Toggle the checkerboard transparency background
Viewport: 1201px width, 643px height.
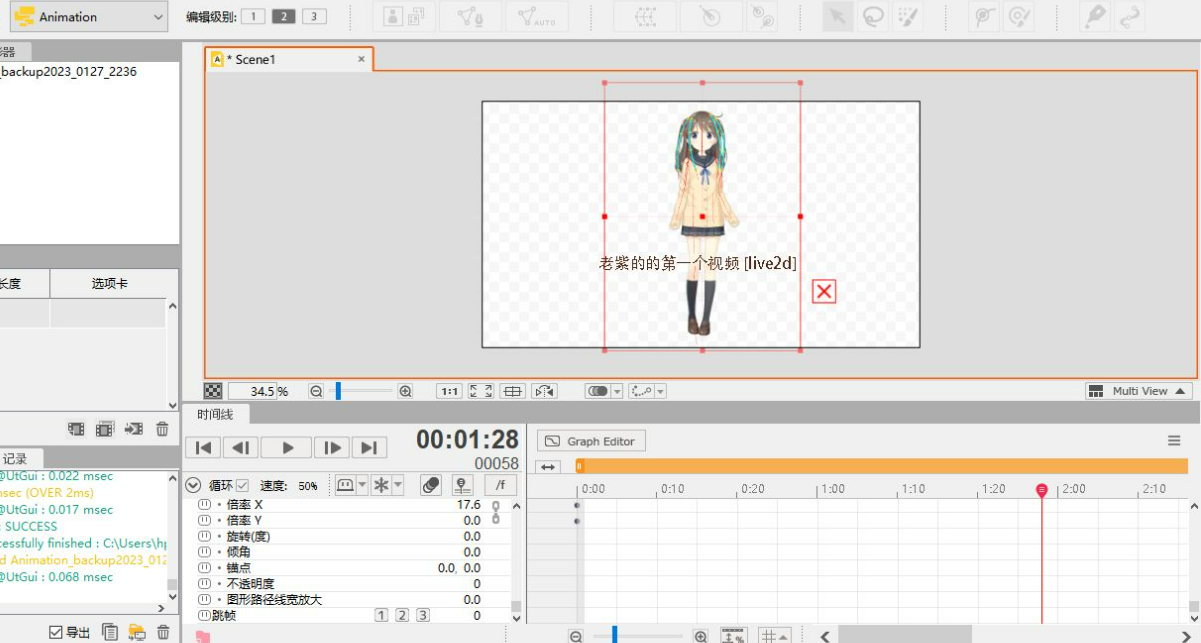click(x=213, y=392)
